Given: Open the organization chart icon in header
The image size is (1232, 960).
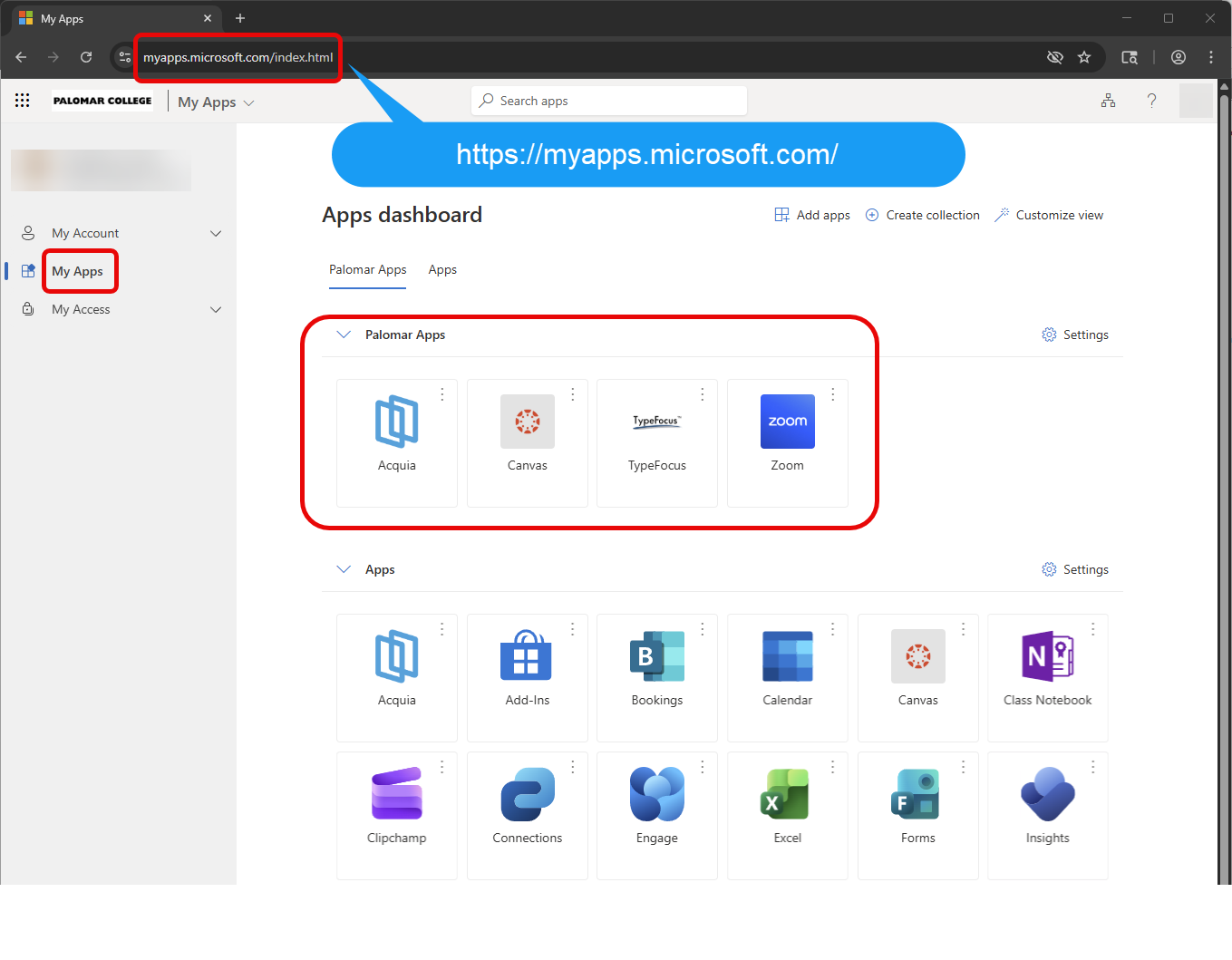Looking at the screenshot, I should pos(1108,101).
